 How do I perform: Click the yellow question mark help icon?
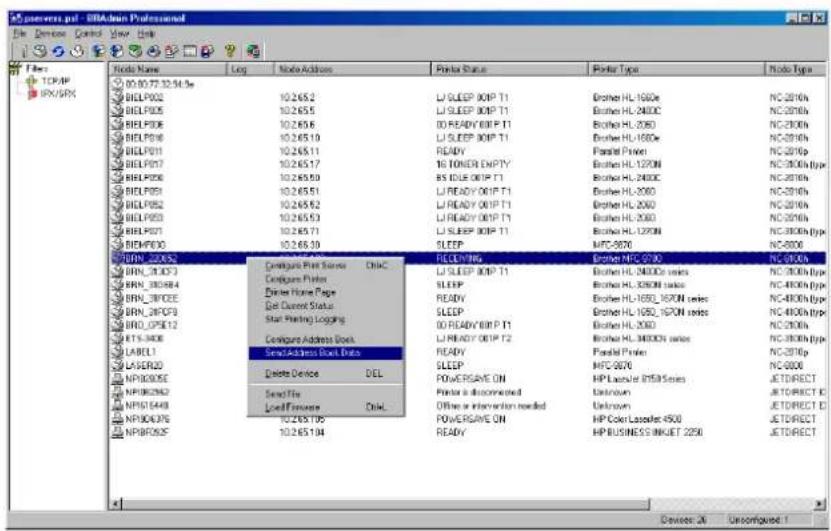click(x=230, y=51)
